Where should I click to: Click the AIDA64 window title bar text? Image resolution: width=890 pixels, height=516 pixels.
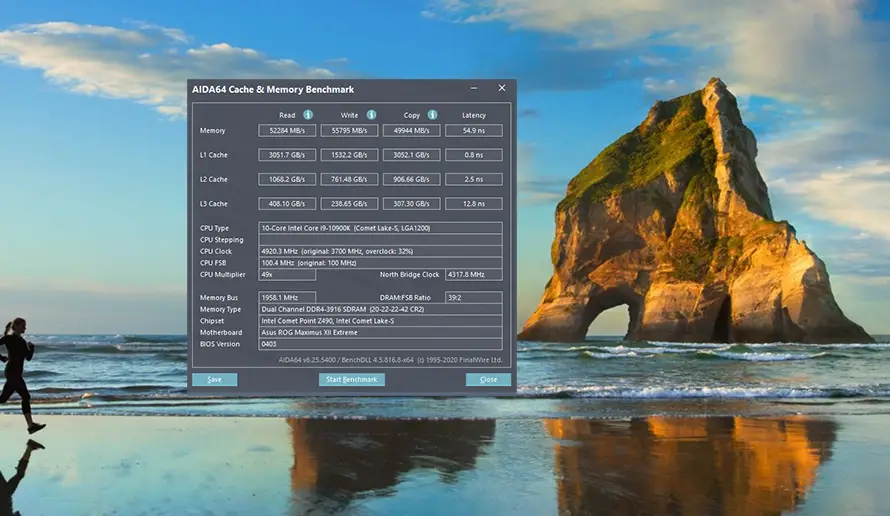click(273, 89)
